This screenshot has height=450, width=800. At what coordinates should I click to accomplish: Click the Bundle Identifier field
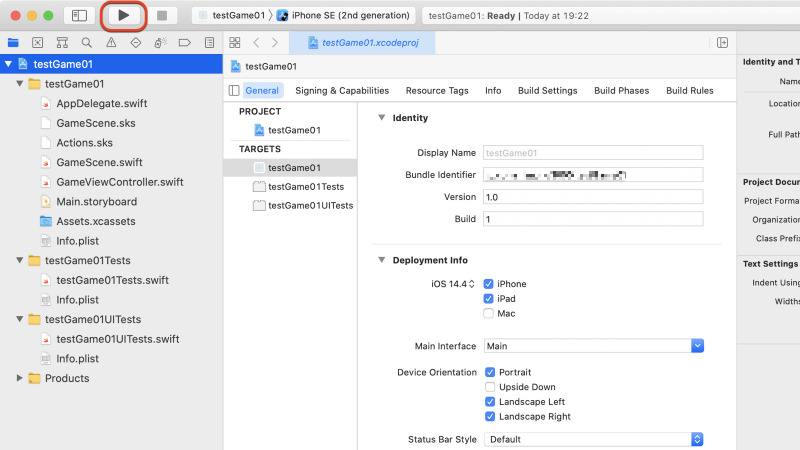coord(593,175)
